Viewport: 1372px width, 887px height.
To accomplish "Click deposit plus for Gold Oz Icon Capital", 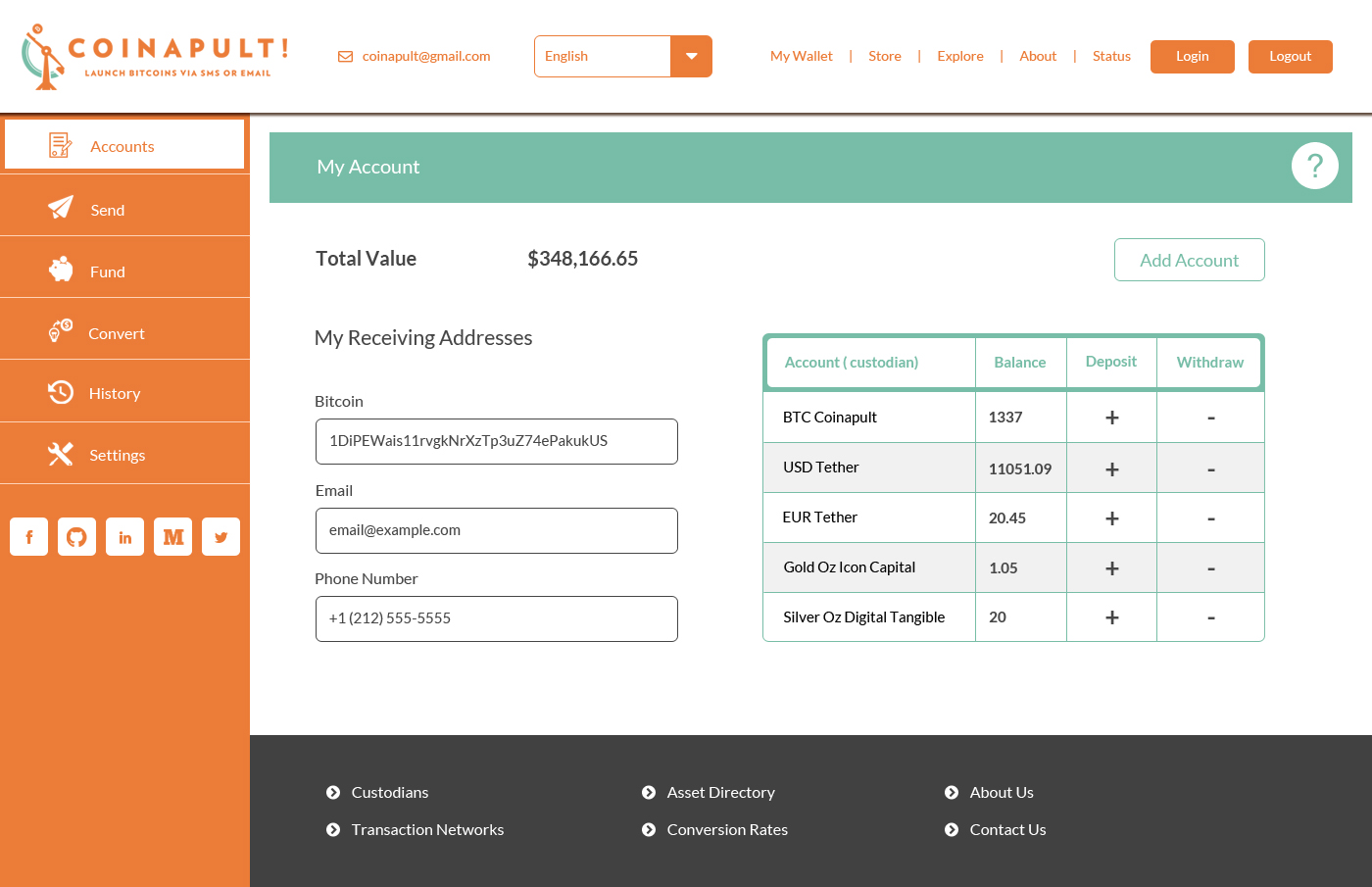I will [1112, 568].
